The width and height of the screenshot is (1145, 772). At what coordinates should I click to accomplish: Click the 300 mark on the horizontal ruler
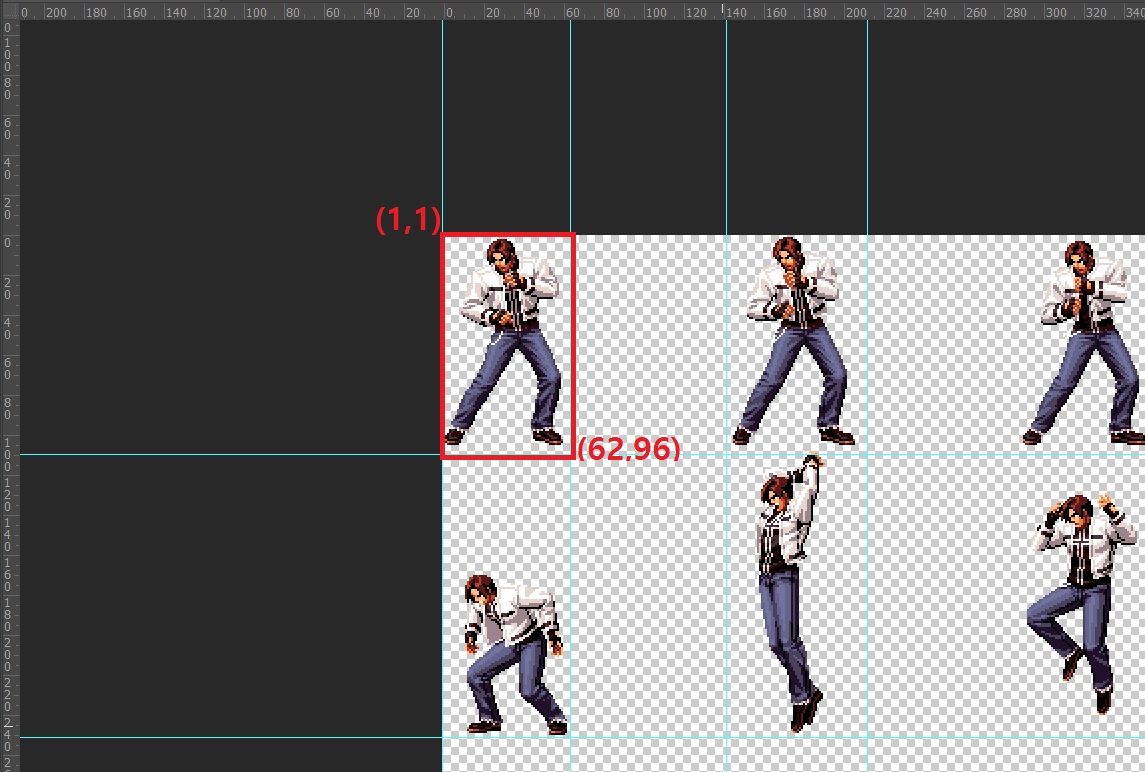pyautogui.click(x=1055, y=12)
